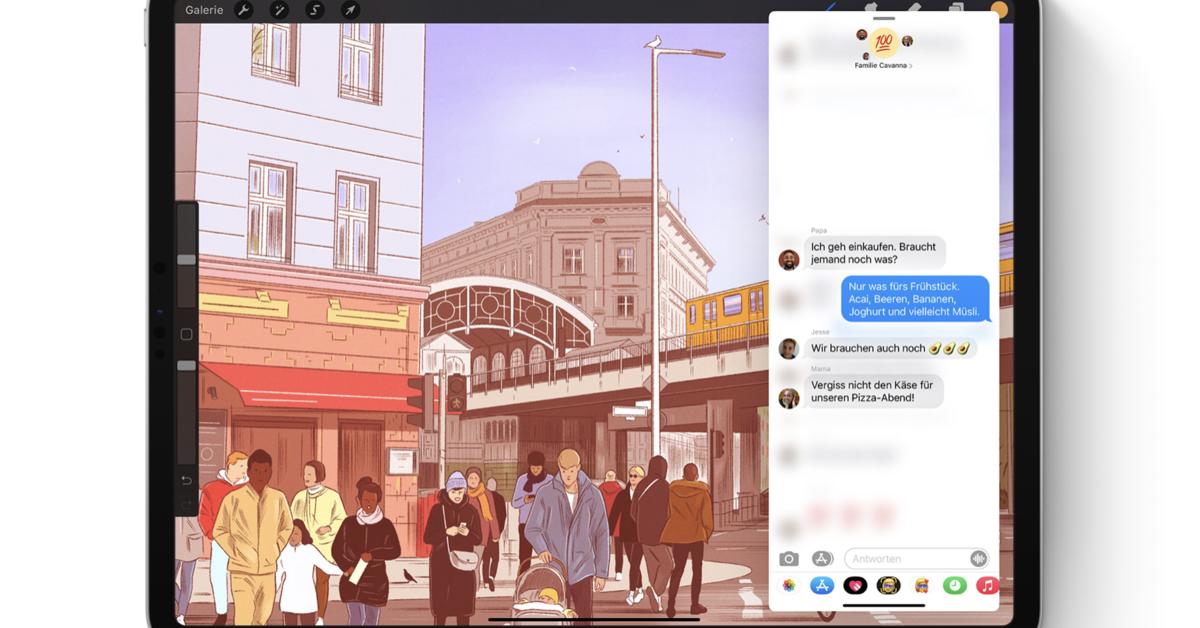Screen dimensions: 1200x628
Task: Click the brush opacity slider handle
Action: [x=187, y=366]
